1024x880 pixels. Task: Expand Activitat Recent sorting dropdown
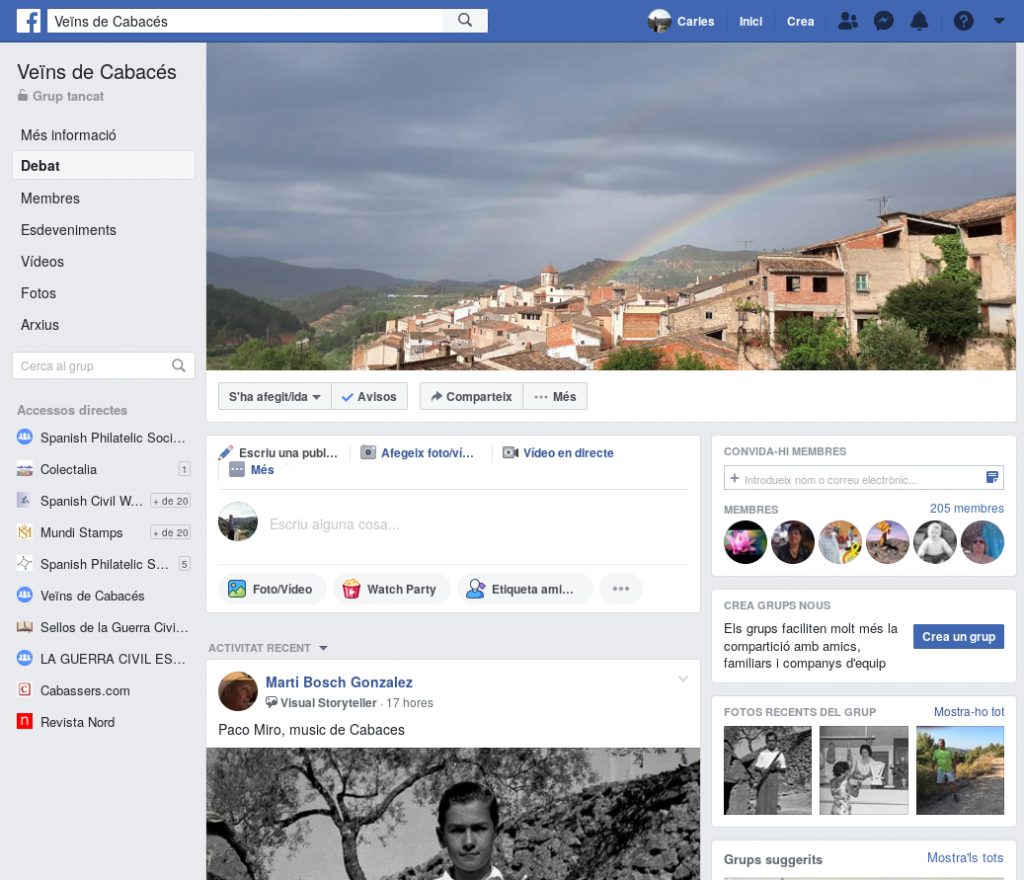[x=323, y=649]
